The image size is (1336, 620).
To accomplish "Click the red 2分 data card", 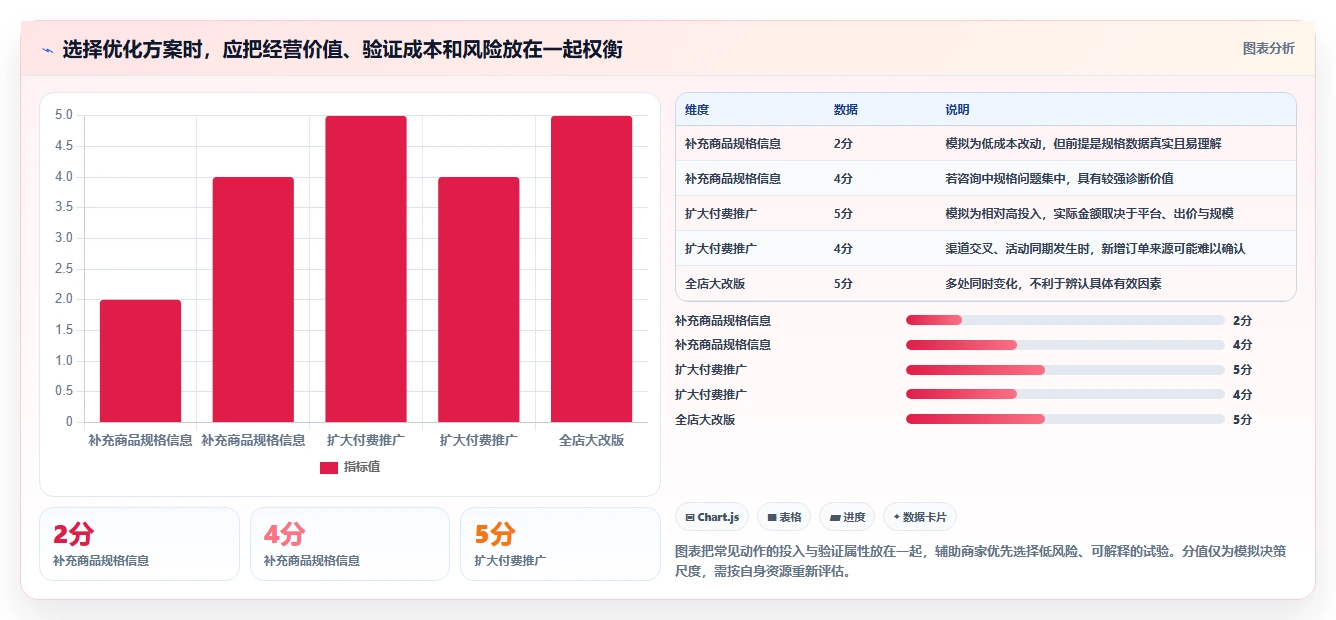I will (139, 544).
